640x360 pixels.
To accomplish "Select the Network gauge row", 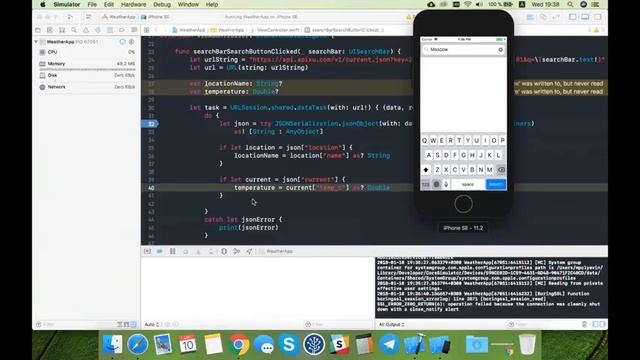I will click(x=87, y=87).
